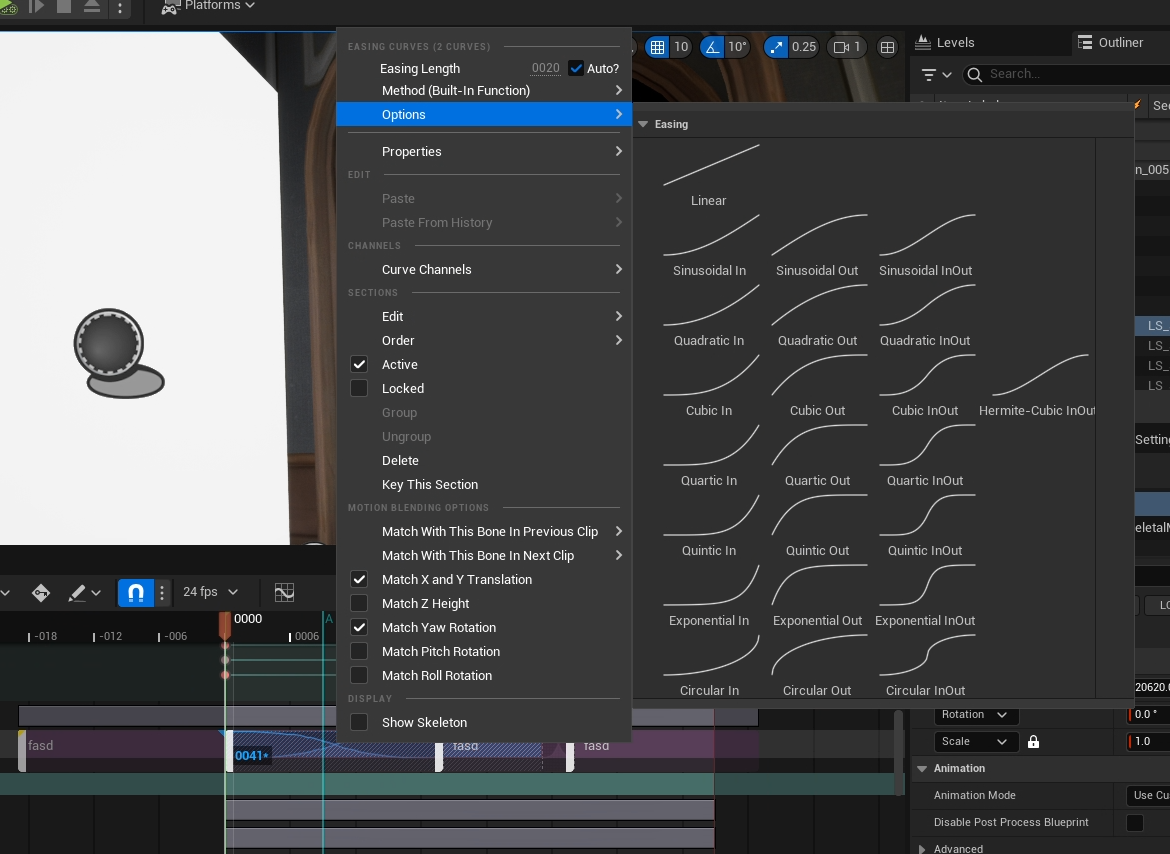This screenshot has height=854, width=1170.
Task: Open the sections Edit submenu
Action: [484, 316]
